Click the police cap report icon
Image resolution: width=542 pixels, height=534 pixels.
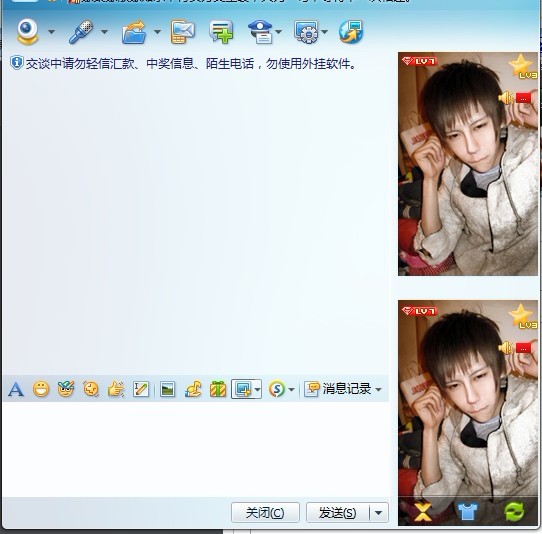[x=261, y=32]
